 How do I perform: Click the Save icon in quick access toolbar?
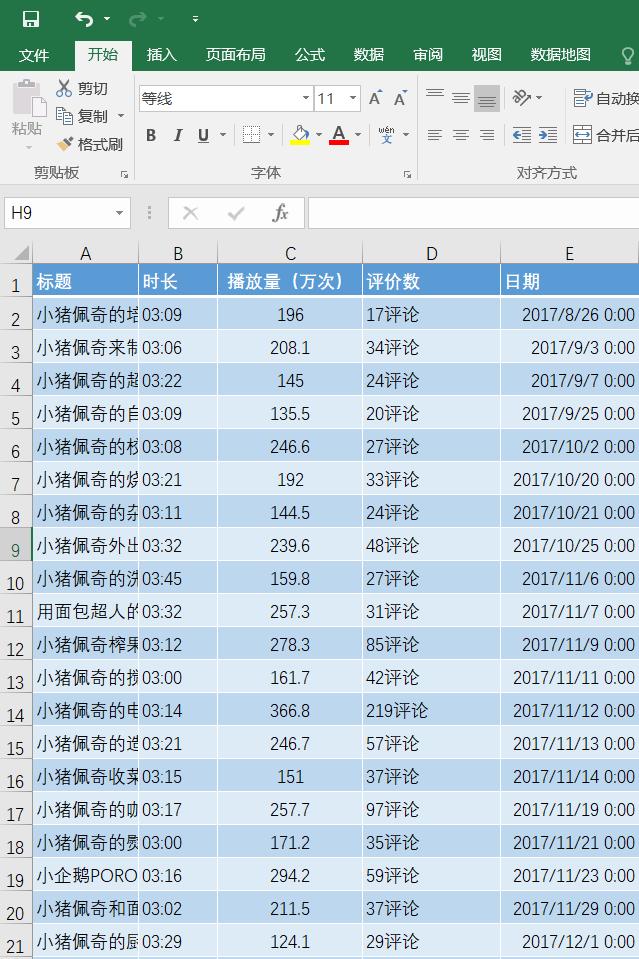(31, 19)
